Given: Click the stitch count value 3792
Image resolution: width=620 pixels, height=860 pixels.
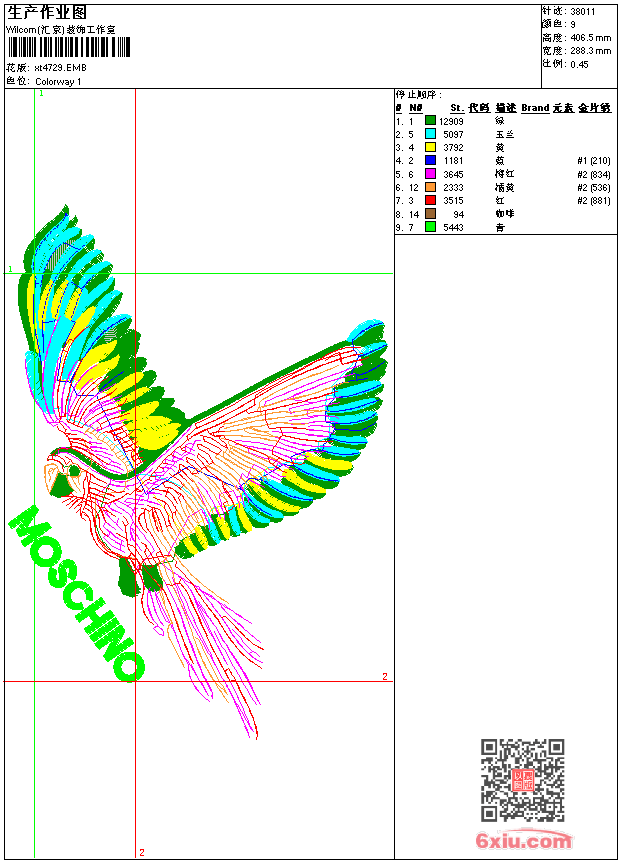Looking at the screenshot, I should tap(453, 148).
